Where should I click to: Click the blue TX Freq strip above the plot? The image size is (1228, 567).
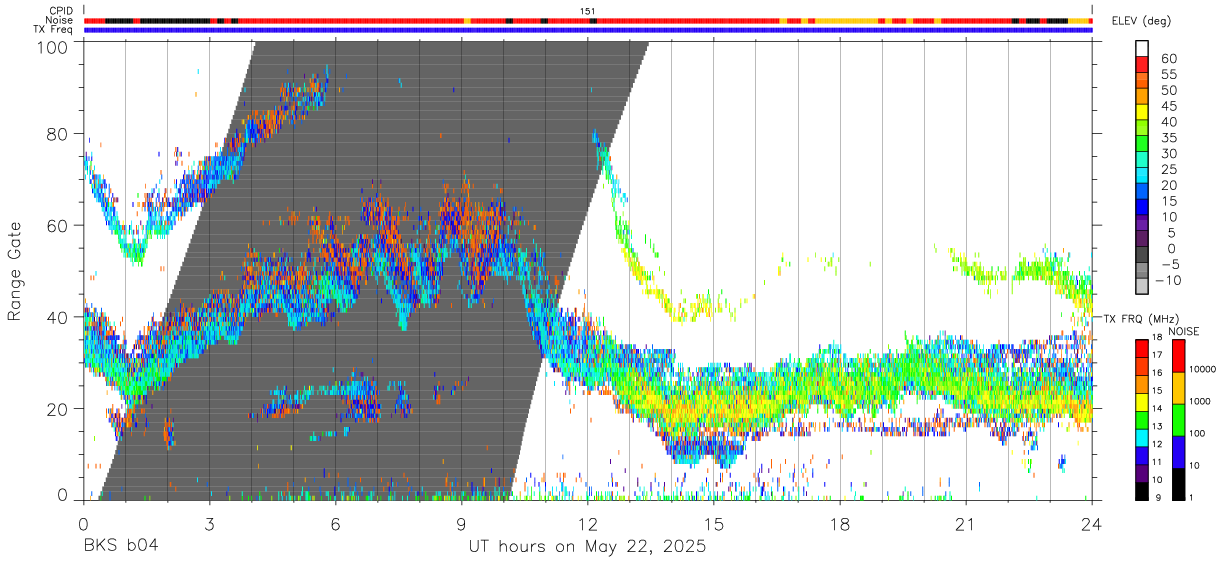point(588,30)
